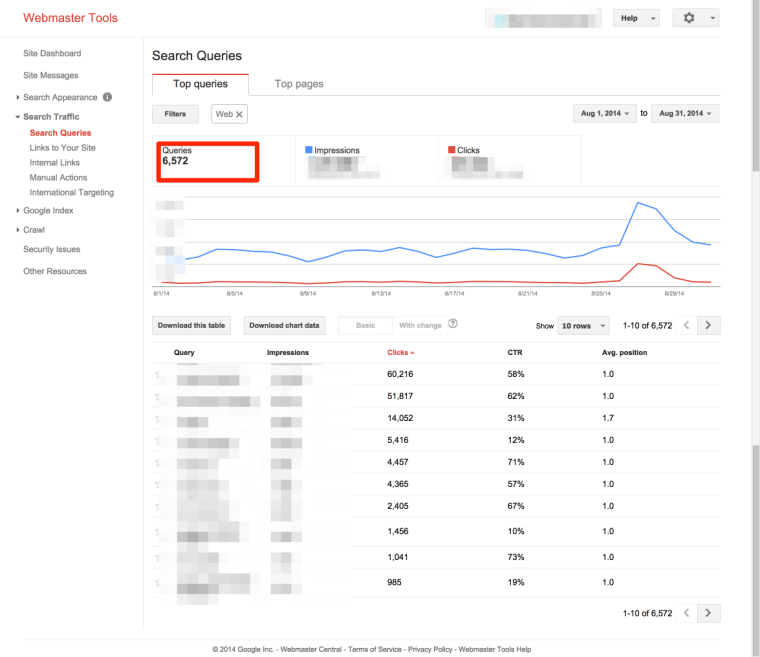Viewport: 760px width, 657px height.
Task: Sort by the CTR column header
Action: coord(515,353)
